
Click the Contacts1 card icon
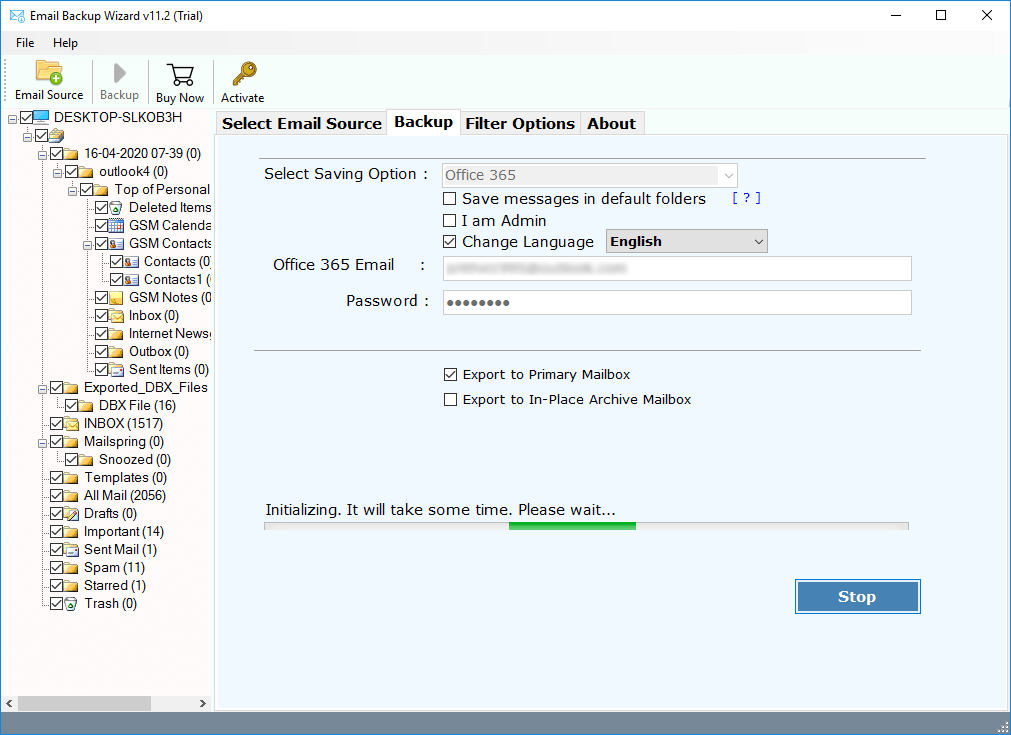click(131, 280)
